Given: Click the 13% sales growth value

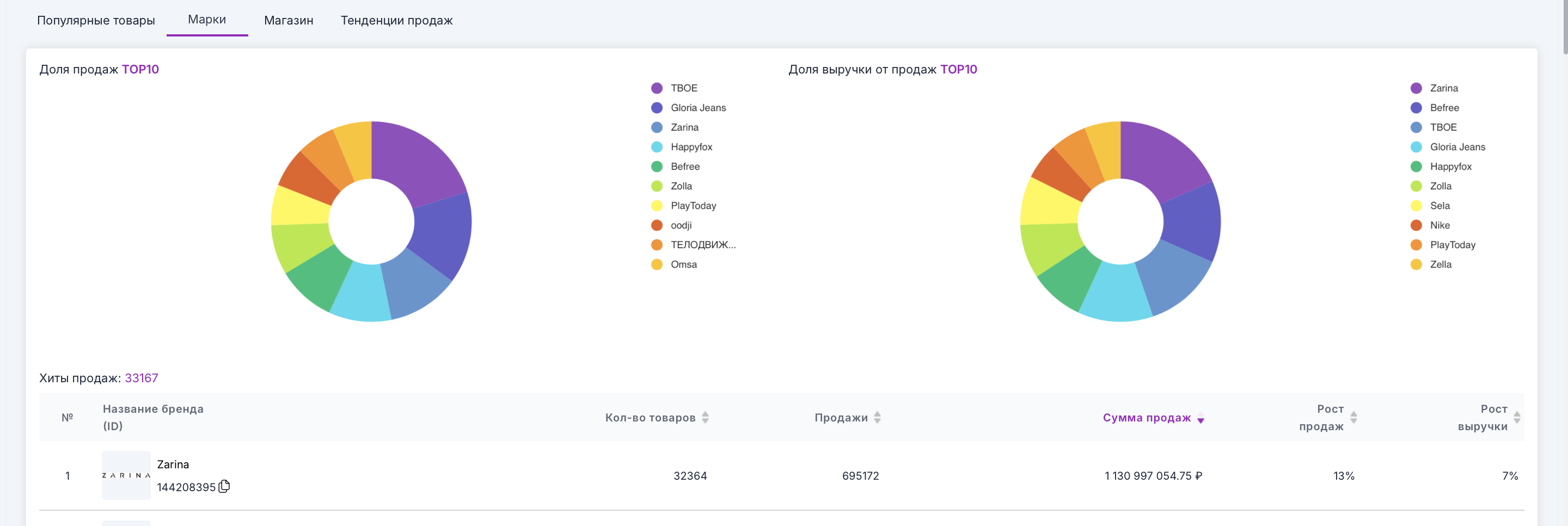Looking at the screenshot, I should [x=1343, y=475].
